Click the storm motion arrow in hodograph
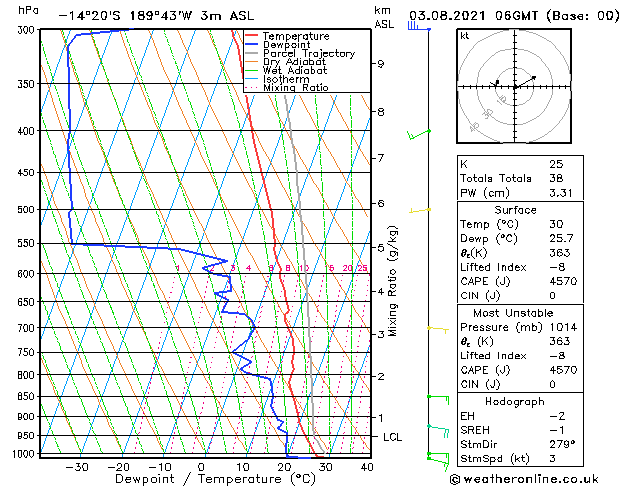Screen dimensions: 629x486 pyautogui.click(x=526, y=81)
